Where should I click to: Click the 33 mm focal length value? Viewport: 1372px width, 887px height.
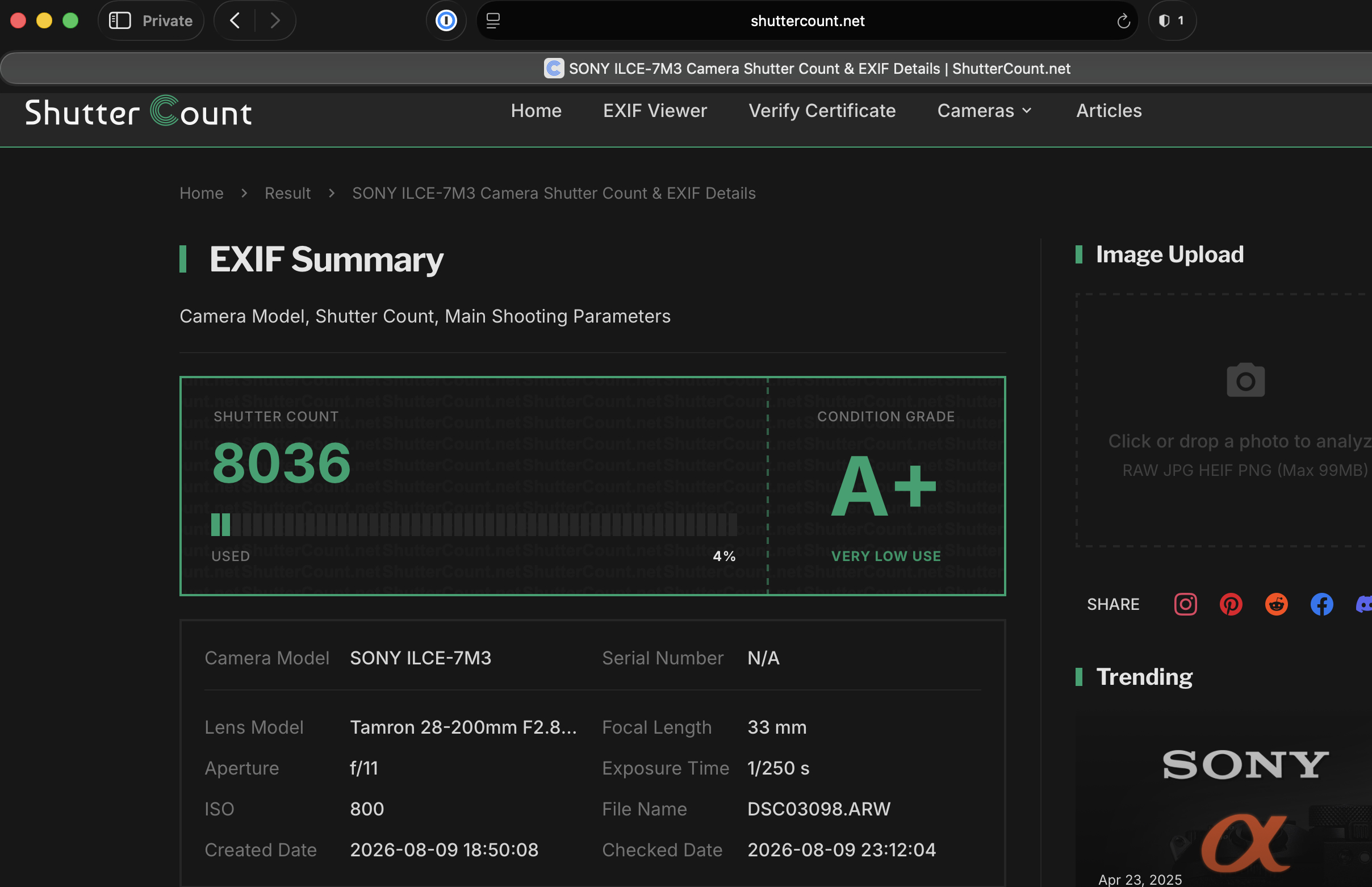point(777,727)
